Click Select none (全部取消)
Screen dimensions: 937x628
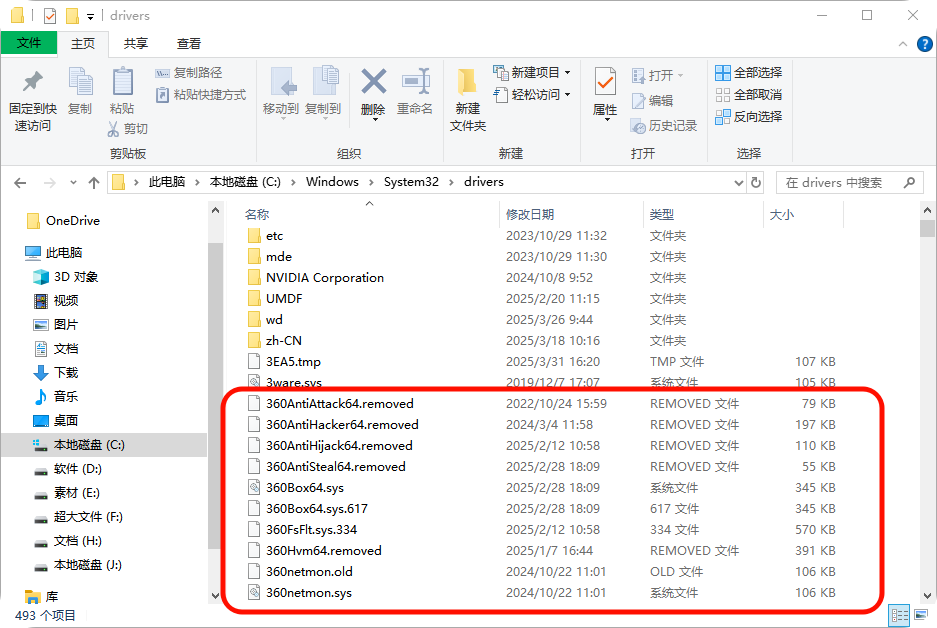coord(749,94)
